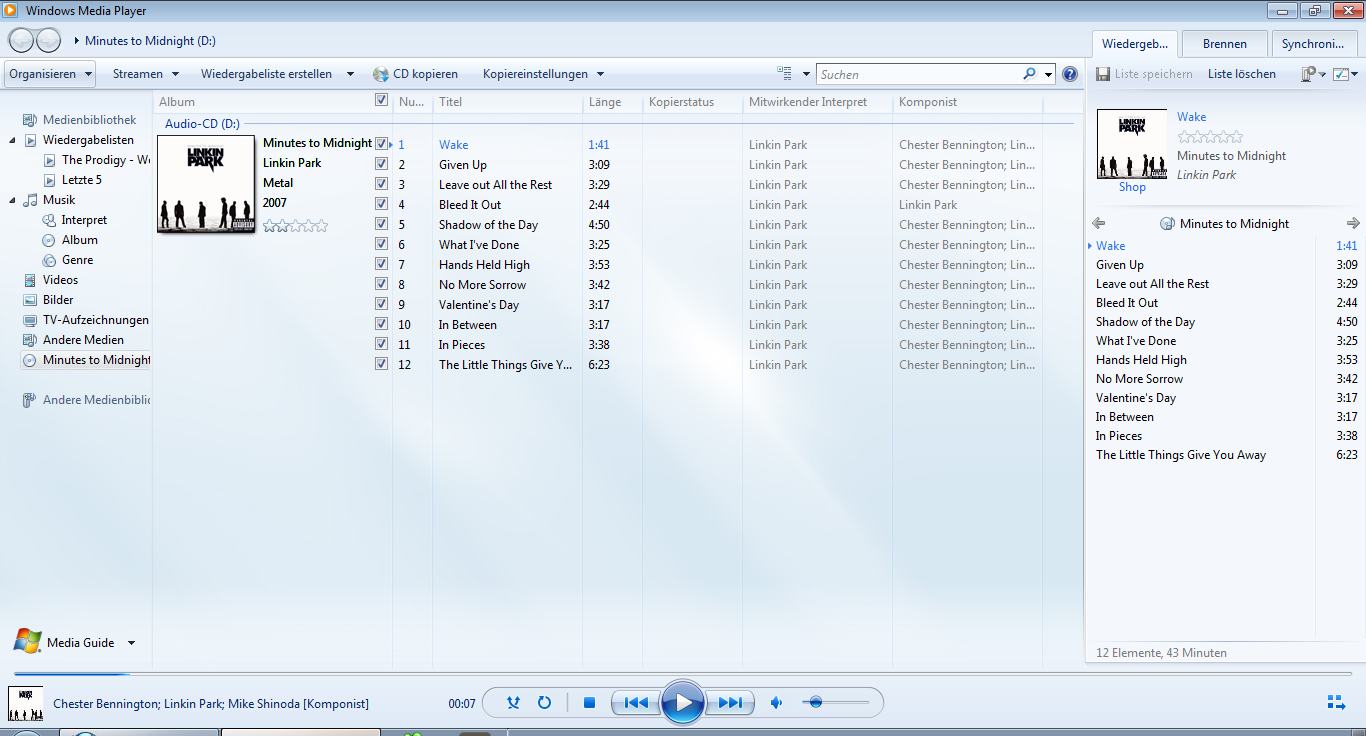Viewport: 1366px width, 736px height.
Task: Select Genre under Musik
Action: coord(77,260)
